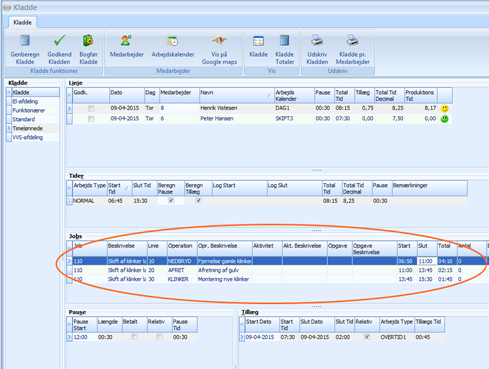This screenshot has width=489, height=369.
Task: Select the Kladde ribbon tab
Action: 22,22
